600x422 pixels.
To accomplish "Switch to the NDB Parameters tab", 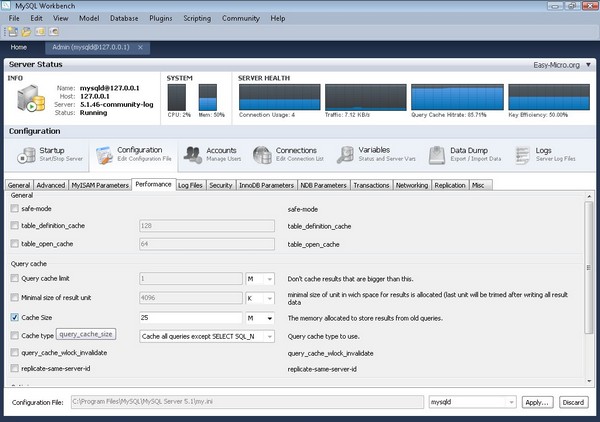I will tap(323, 185).
